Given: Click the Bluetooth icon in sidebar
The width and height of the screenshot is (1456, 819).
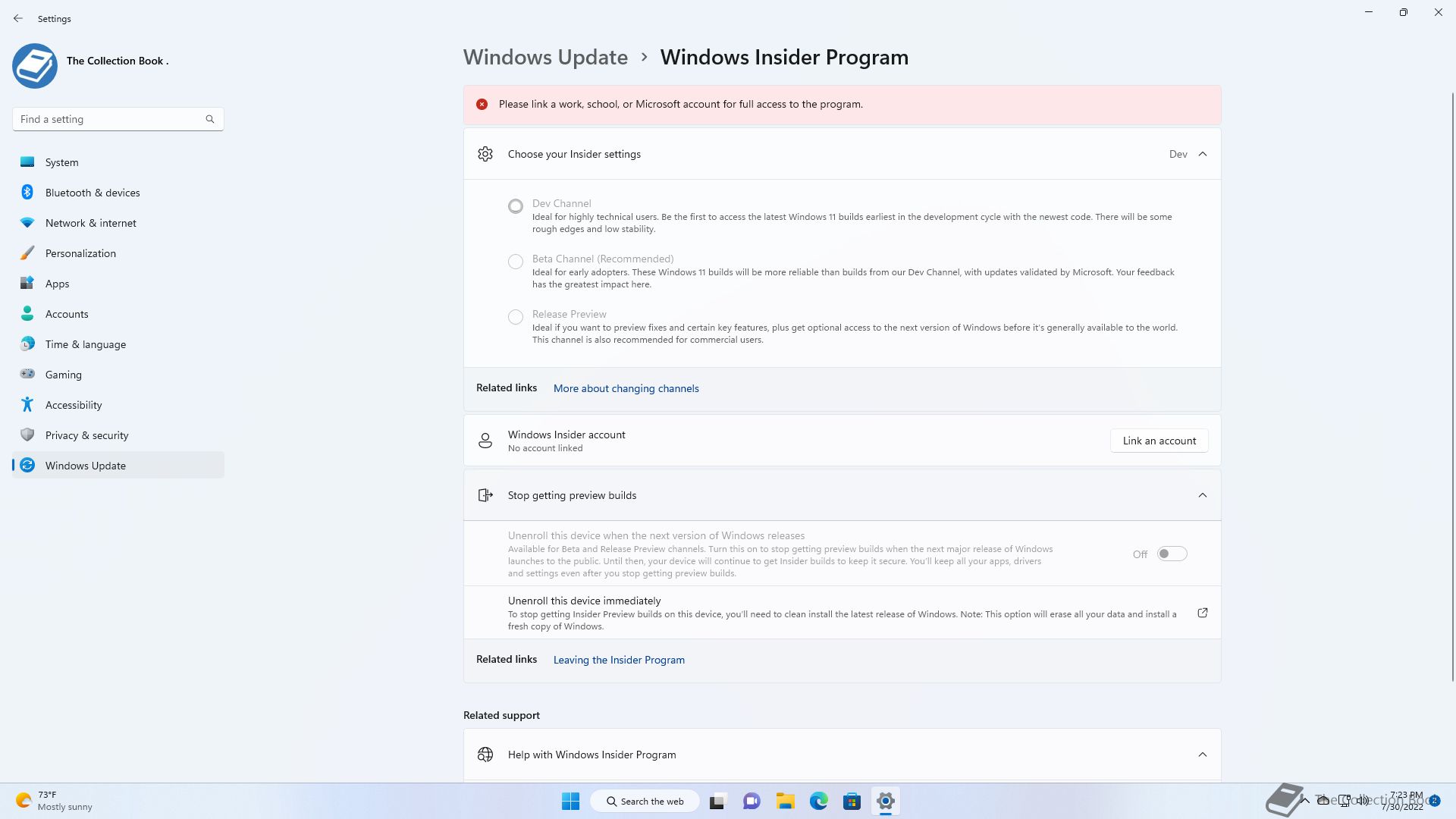Looking at the screenshot, I should point(27,192).
